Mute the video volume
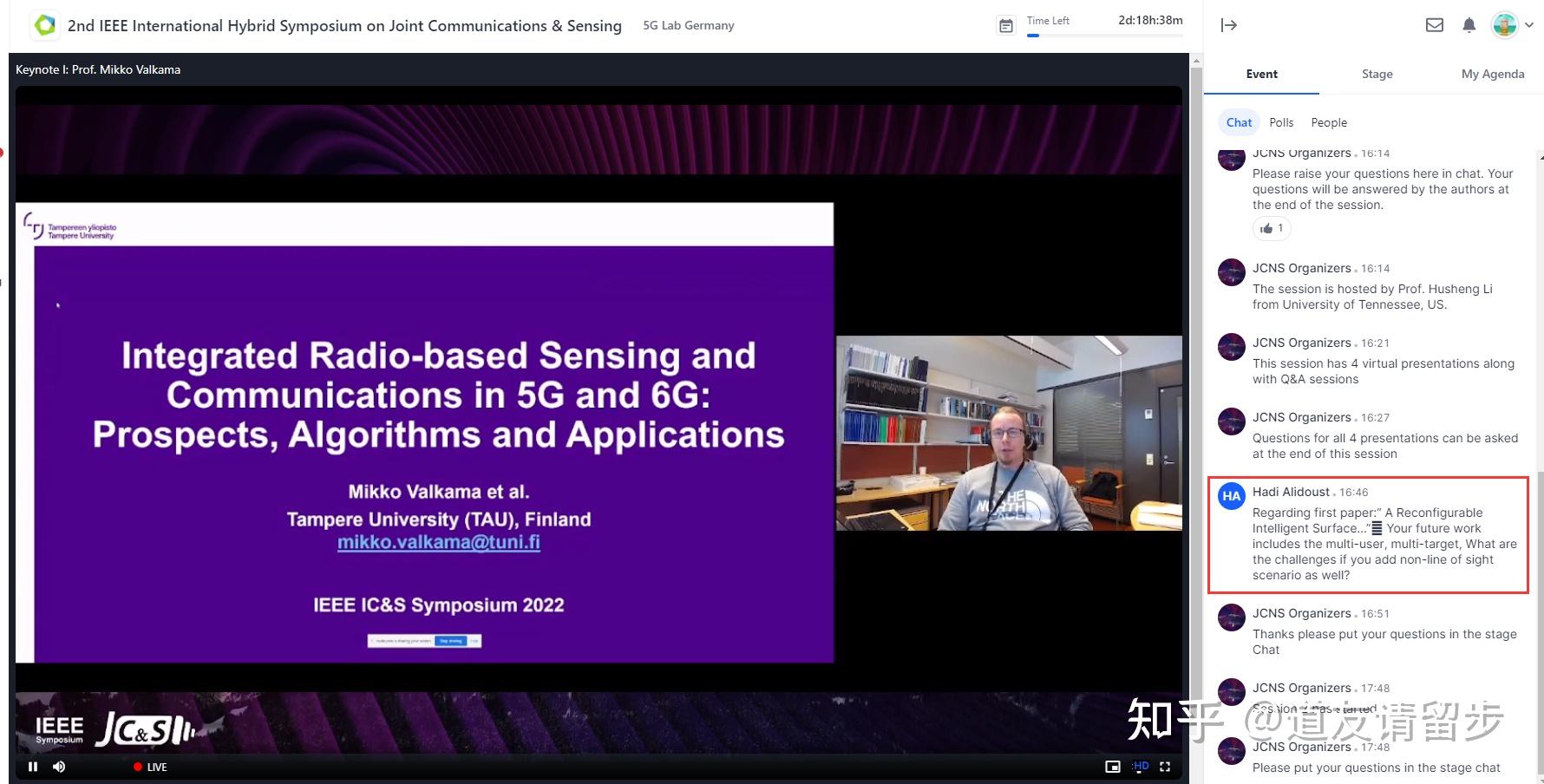Screen dimensions: 1544x784 coord(59,767)
